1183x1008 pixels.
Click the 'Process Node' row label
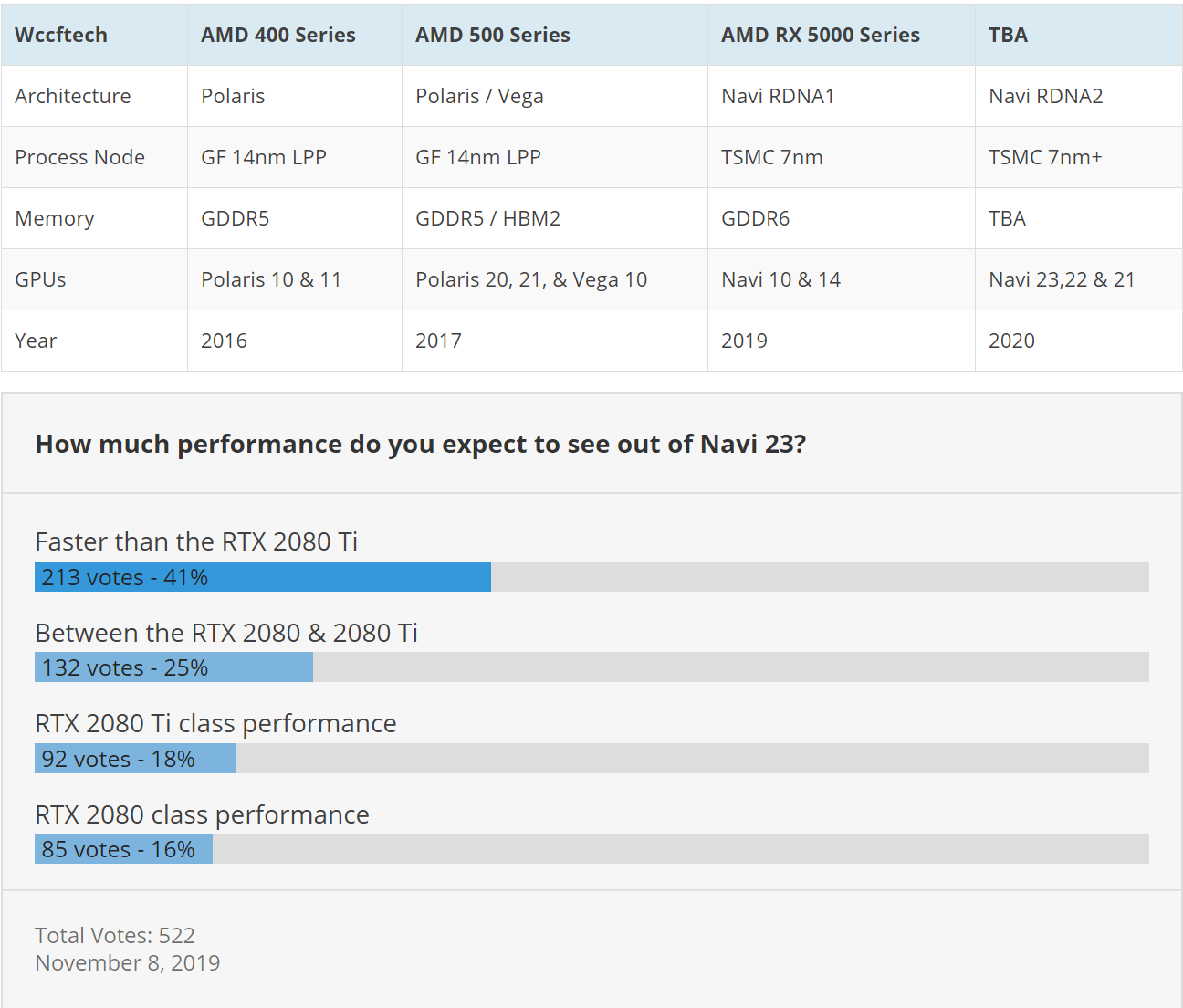[94, 157]
